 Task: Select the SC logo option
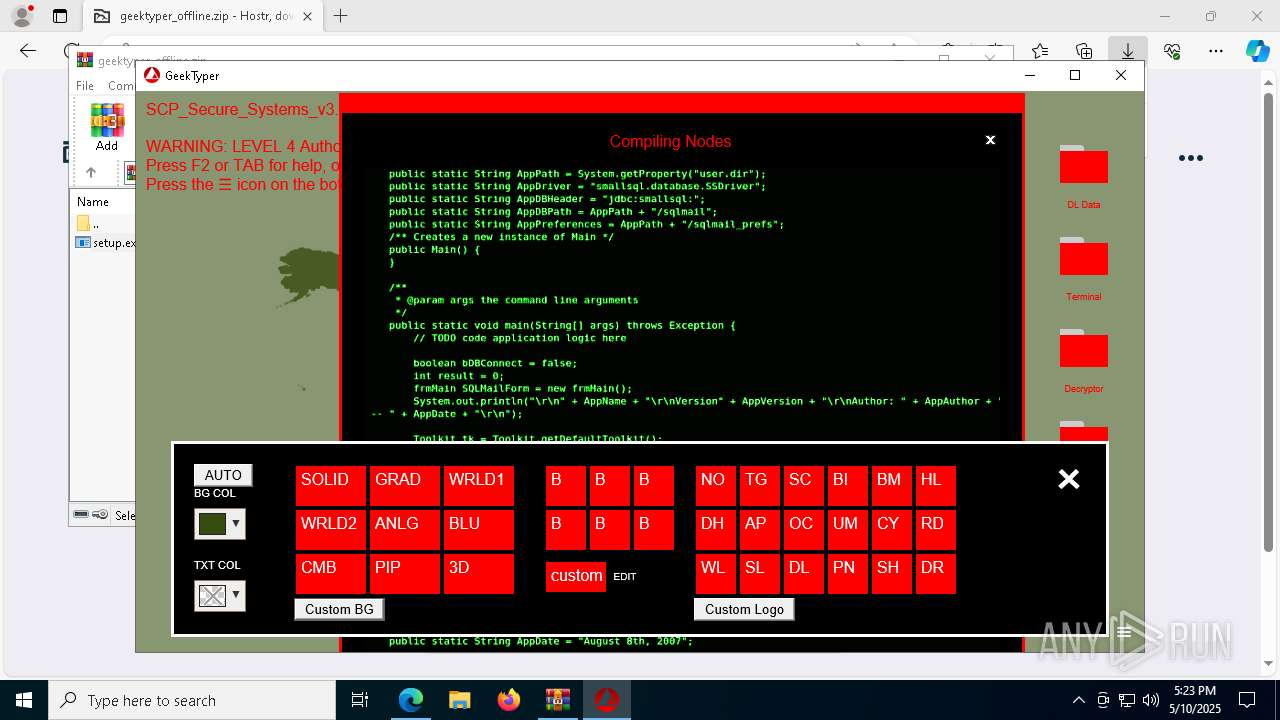point(804,485)
